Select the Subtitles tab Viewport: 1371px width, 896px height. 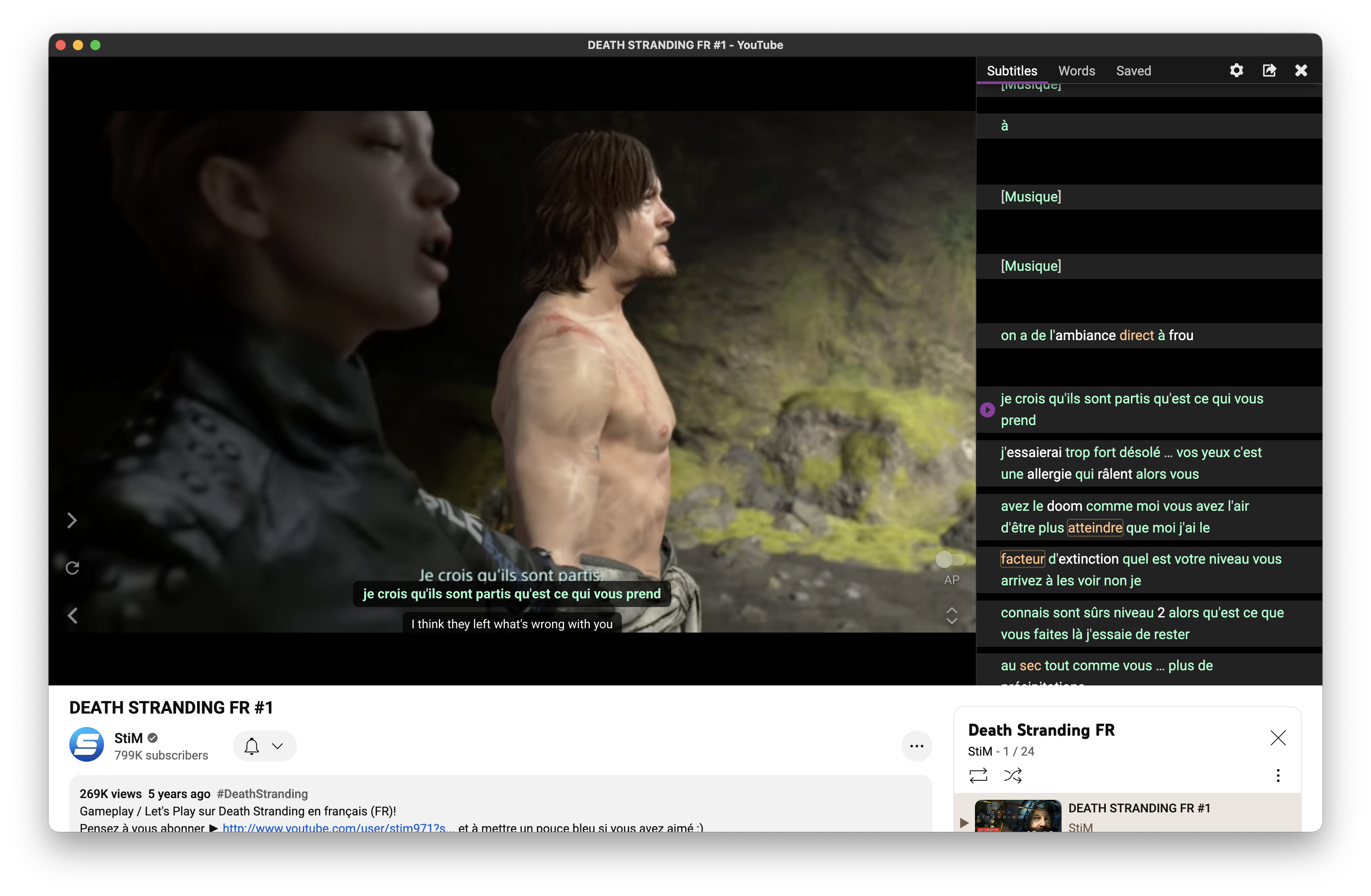click(x=1011, y=71)
